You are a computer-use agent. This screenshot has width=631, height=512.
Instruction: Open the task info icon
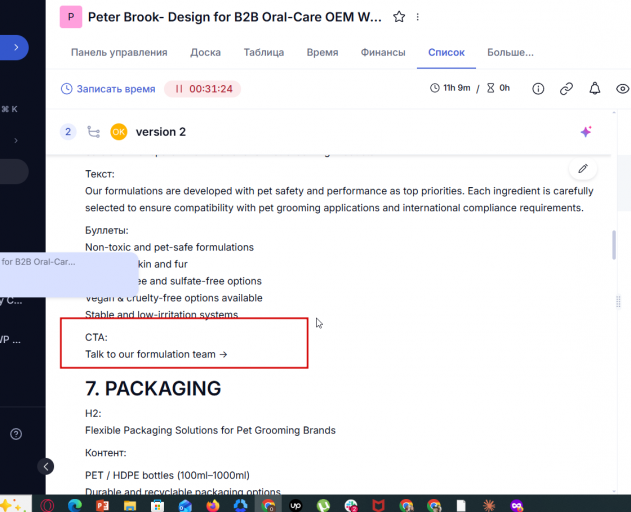538,89
